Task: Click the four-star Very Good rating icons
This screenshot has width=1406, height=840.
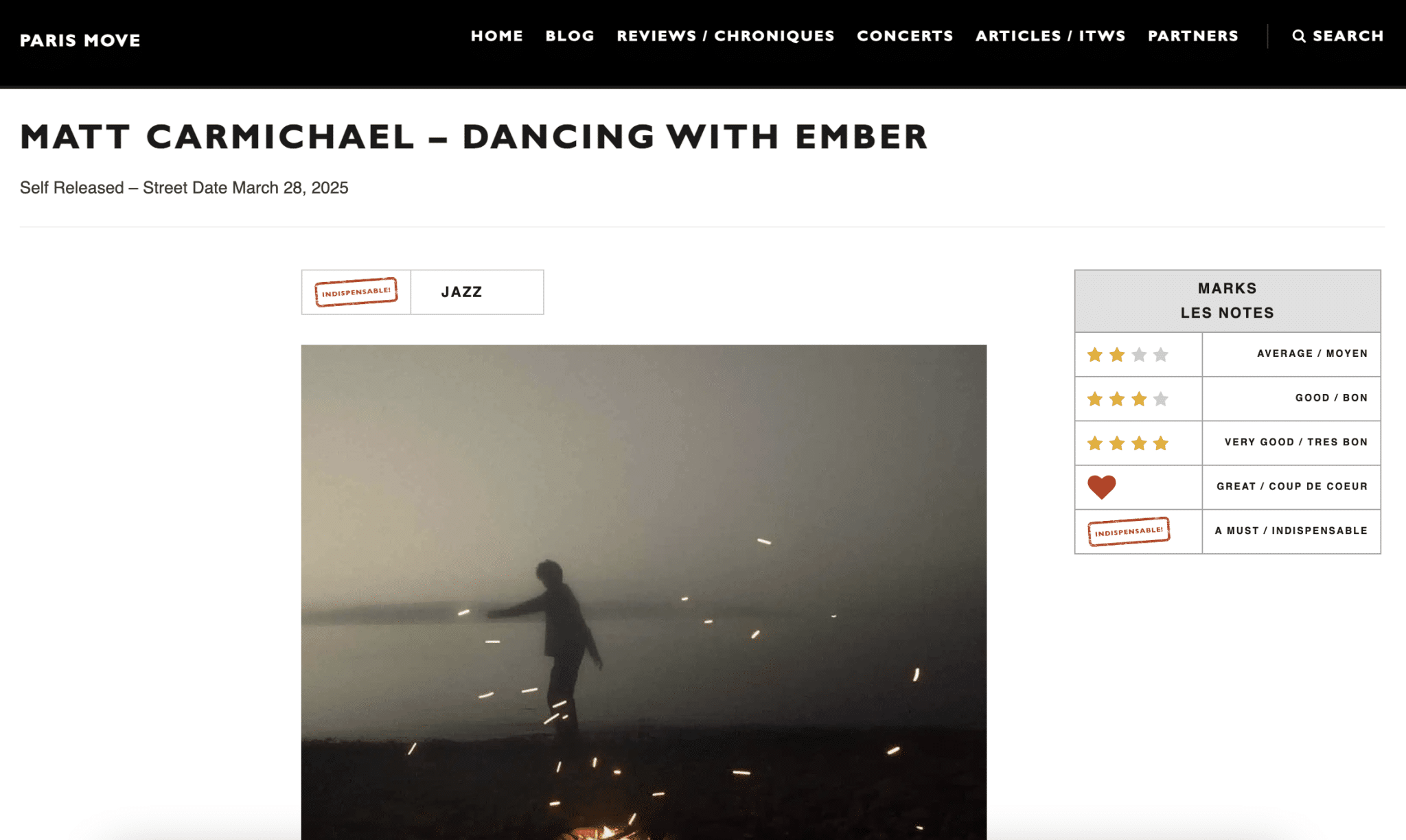Action: point(1127,443)
